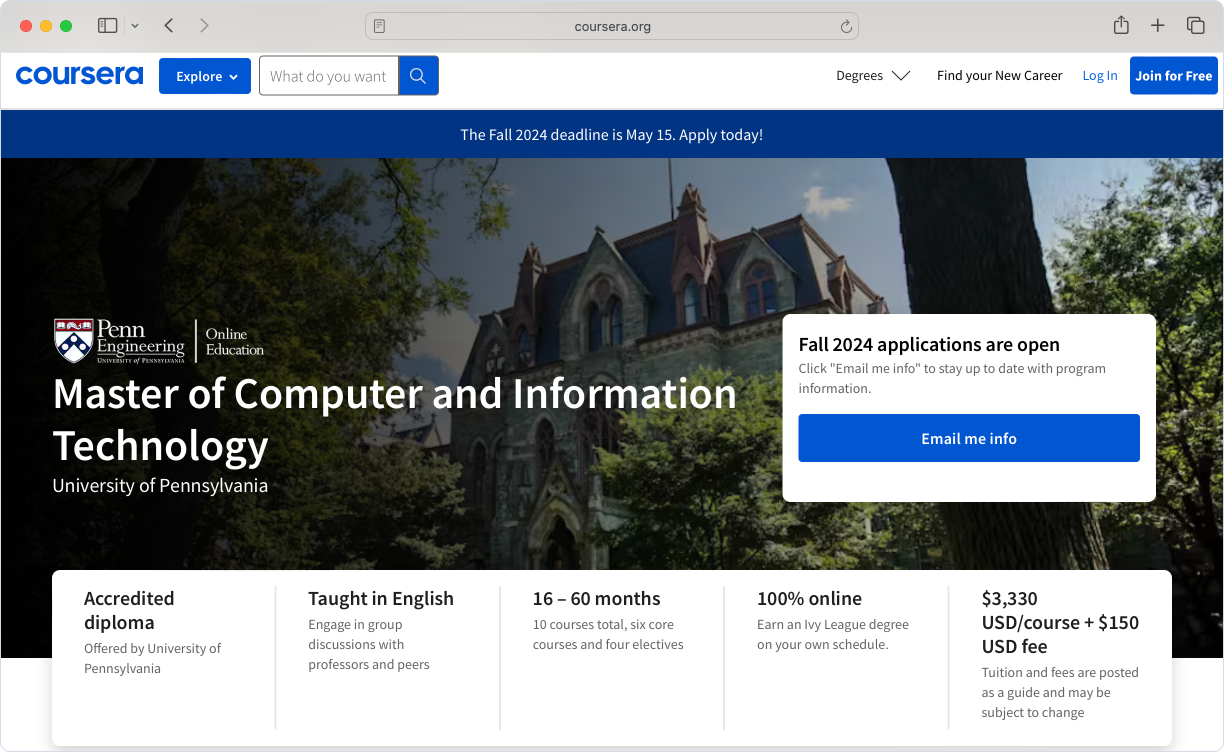Click the blue search magnifier icon
The height and width of the screenshot is (752, 1224).
(x=418, y=76)
